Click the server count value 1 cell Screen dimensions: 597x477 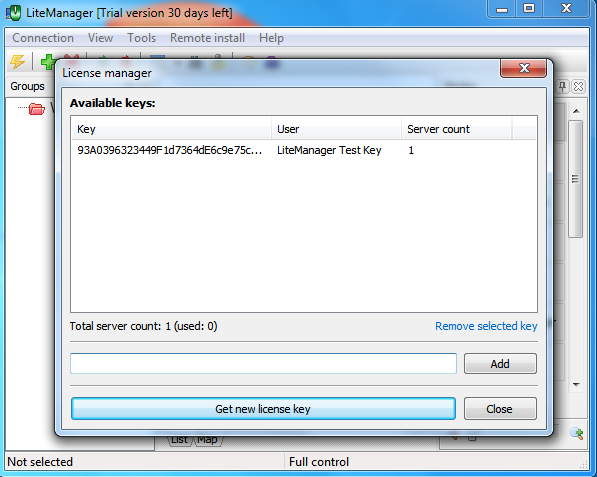pos(411,150)
